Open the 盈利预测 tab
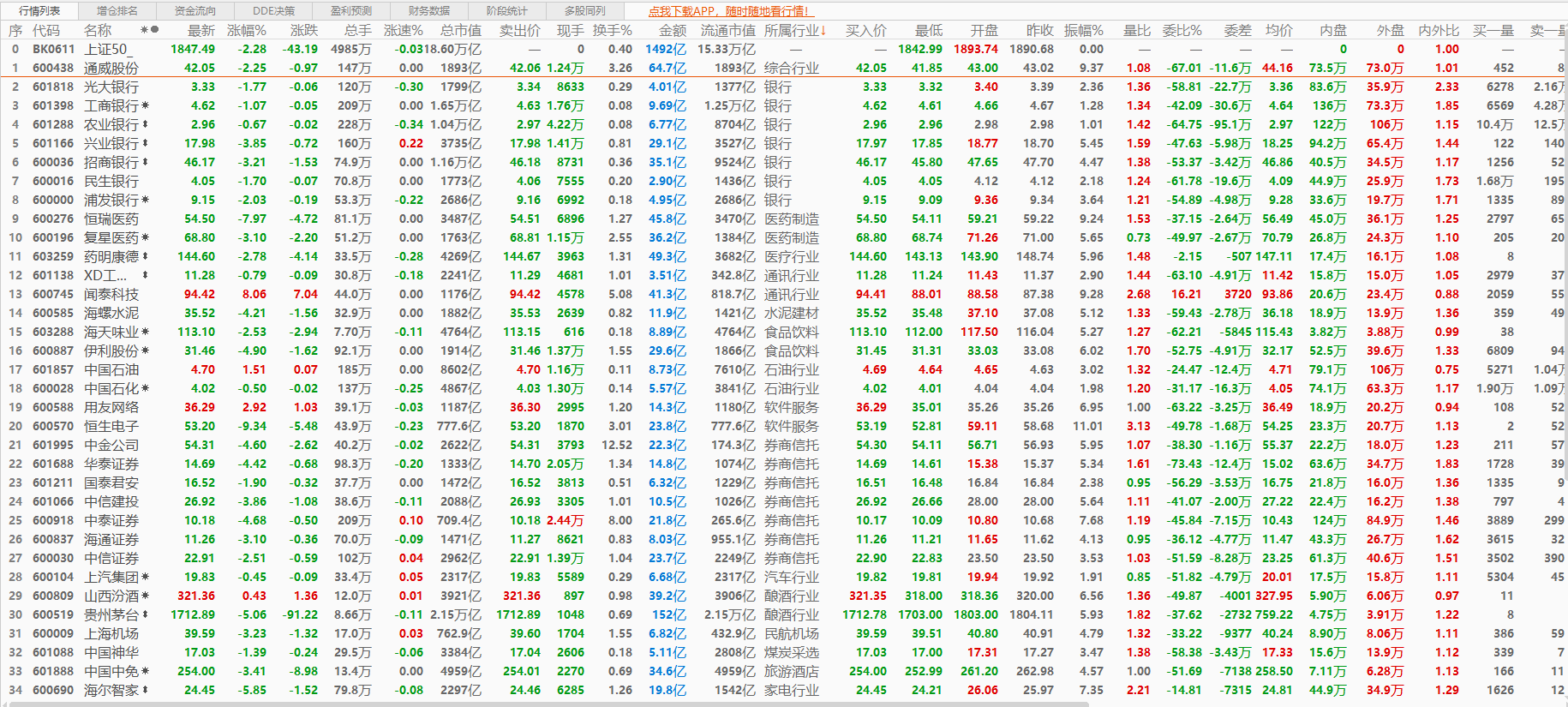The height and width of the screenshot is (707, 1568). click(x=351, y=11)
